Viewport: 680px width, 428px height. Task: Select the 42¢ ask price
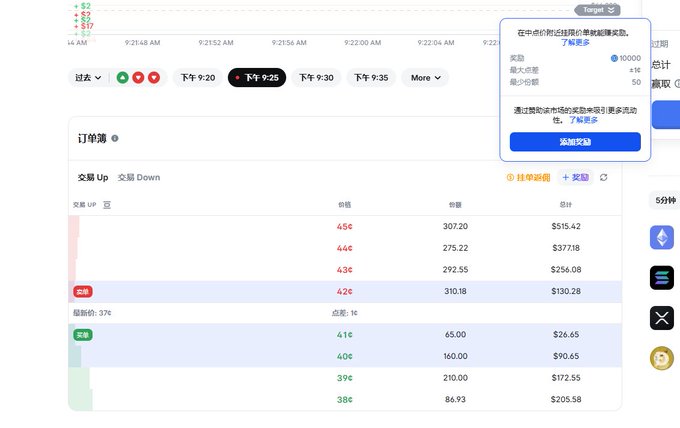tap(344, 291)
